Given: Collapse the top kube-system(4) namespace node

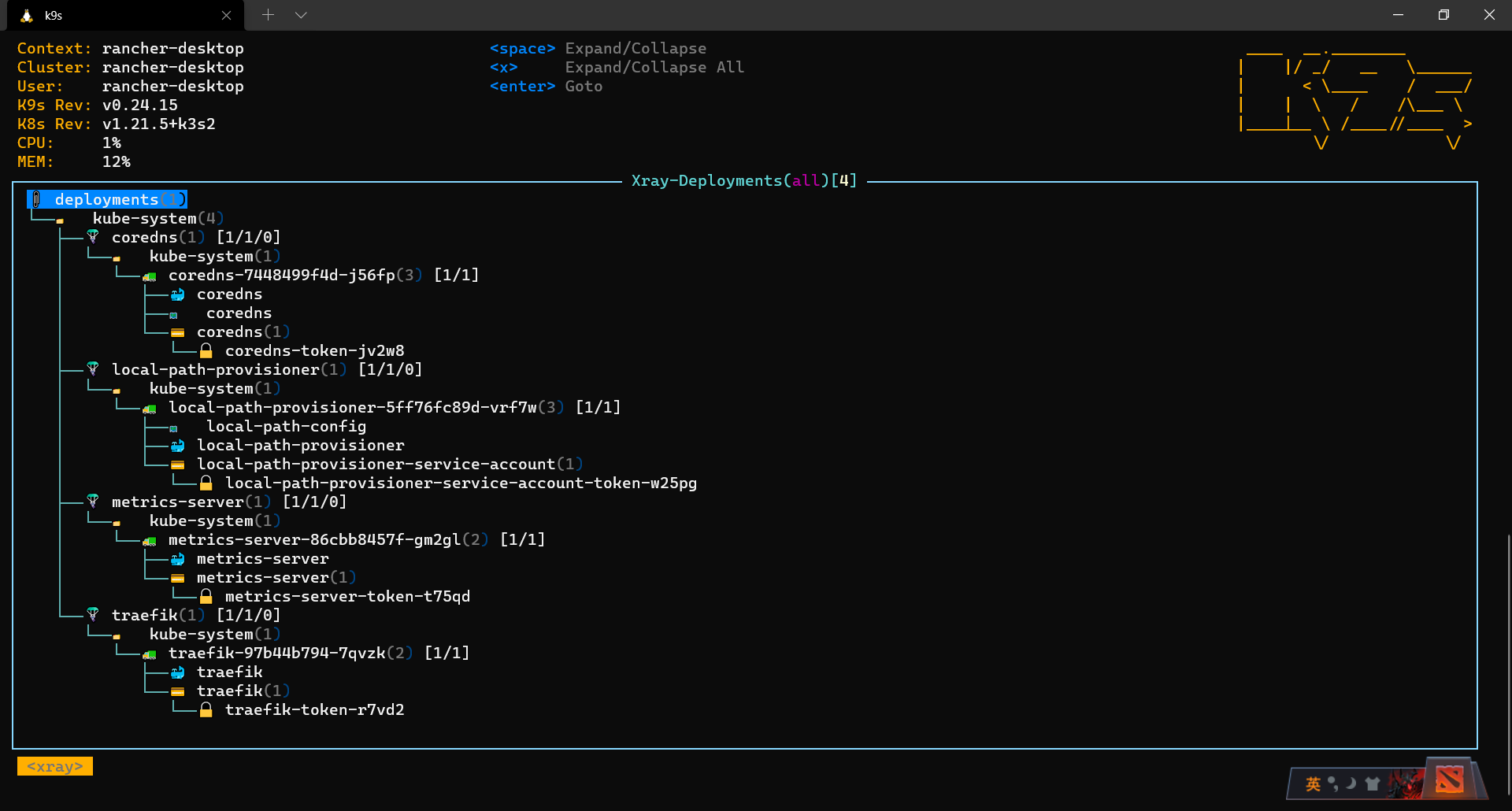Looking at the screenshot, I should [x=158, y=218].
